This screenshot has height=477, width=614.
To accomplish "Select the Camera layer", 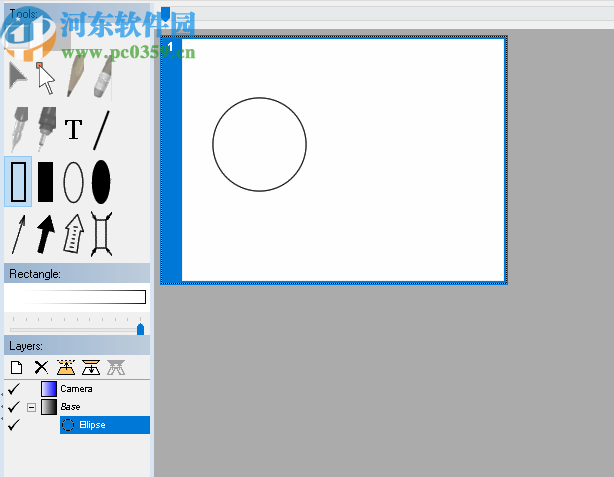I will click(76, 389).
